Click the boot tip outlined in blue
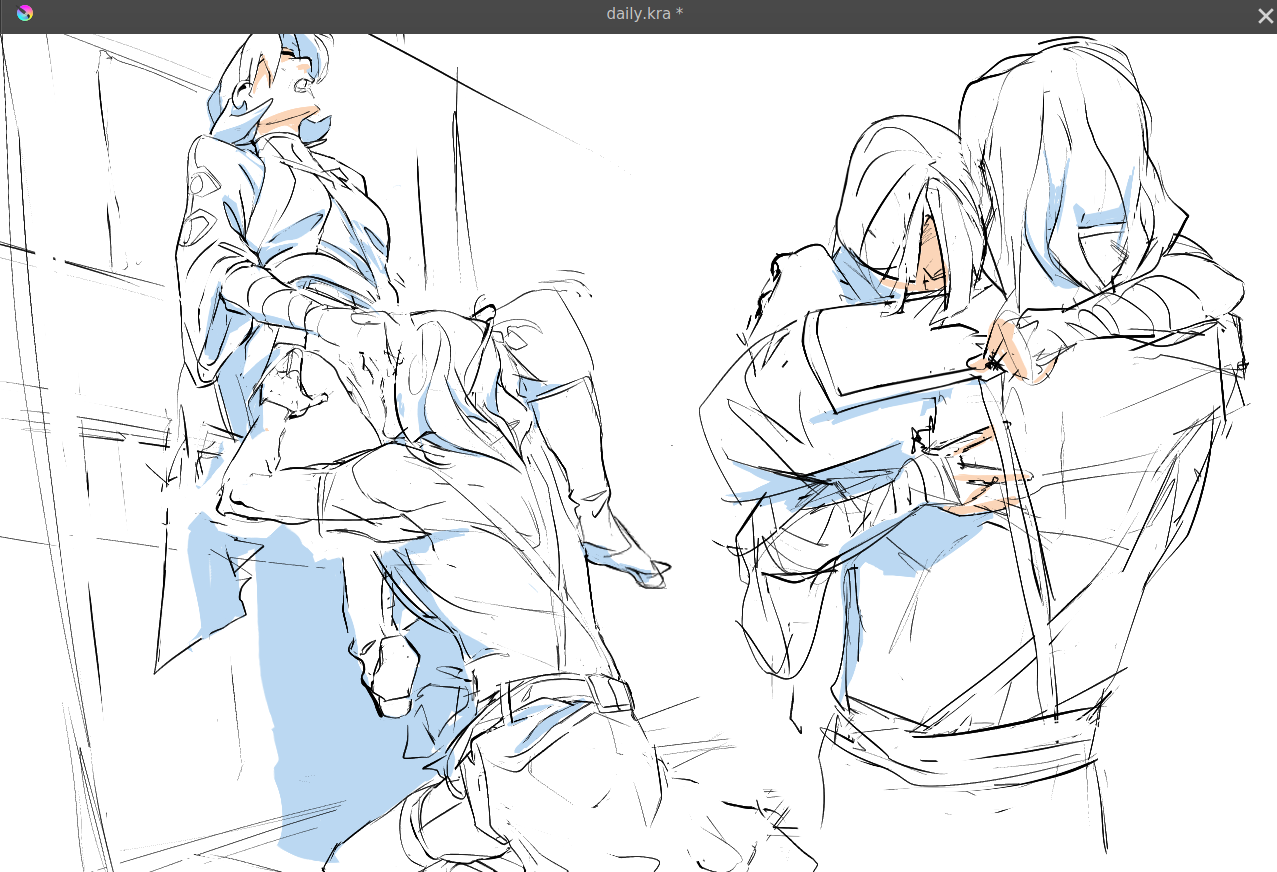 pos(638,572)
